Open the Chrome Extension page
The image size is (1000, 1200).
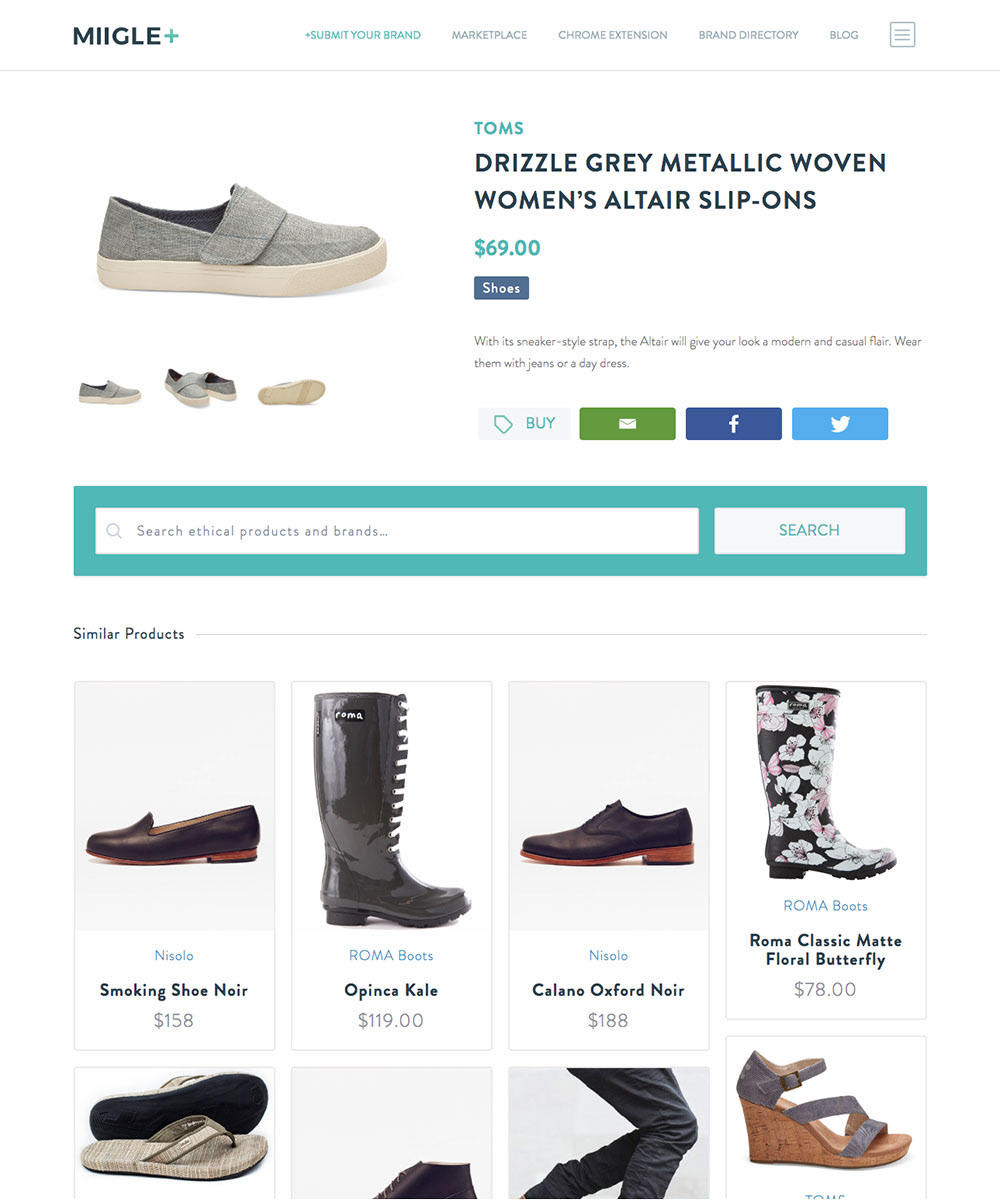[613, 35]
